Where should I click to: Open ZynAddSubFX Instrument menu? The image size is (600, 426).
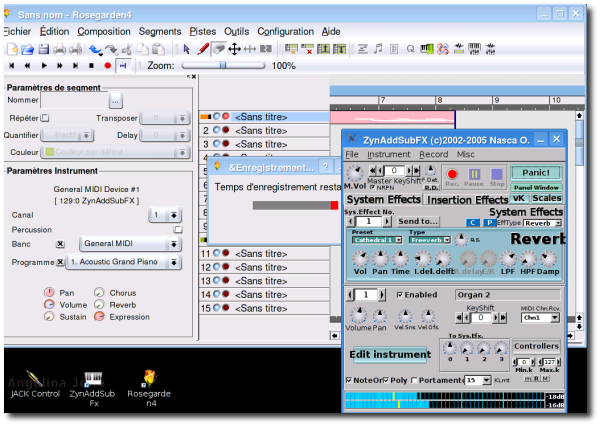pyautogui.click(x=389, y=154)
